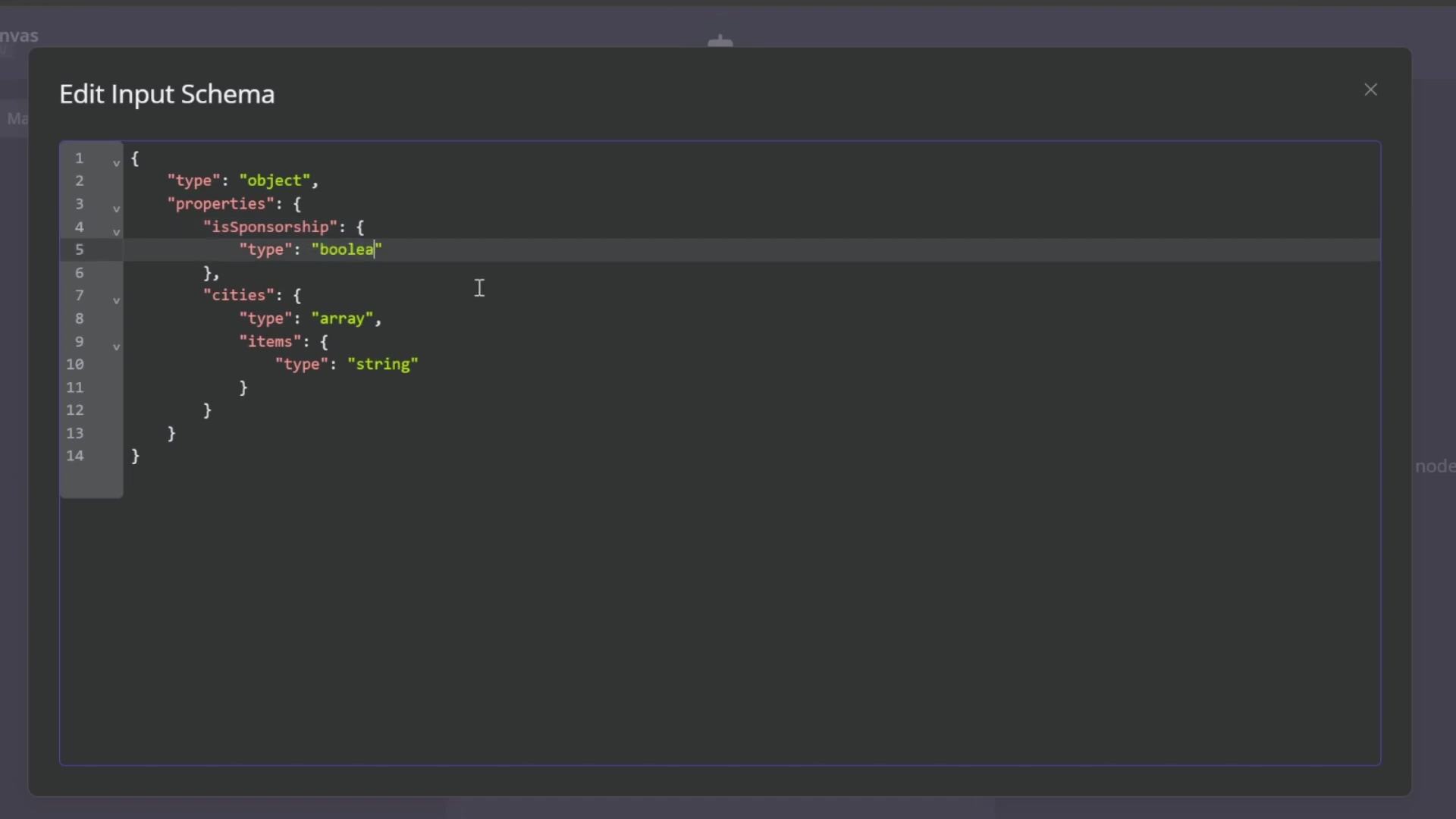Click line number 14 in the gutter
This screenshot has width=1456, height=819.
[x=75, y=456]
